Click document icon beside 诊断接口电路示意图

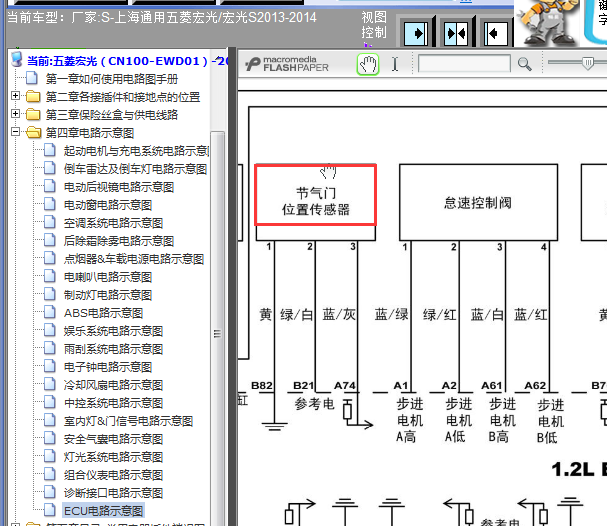[x=50, y=492]
